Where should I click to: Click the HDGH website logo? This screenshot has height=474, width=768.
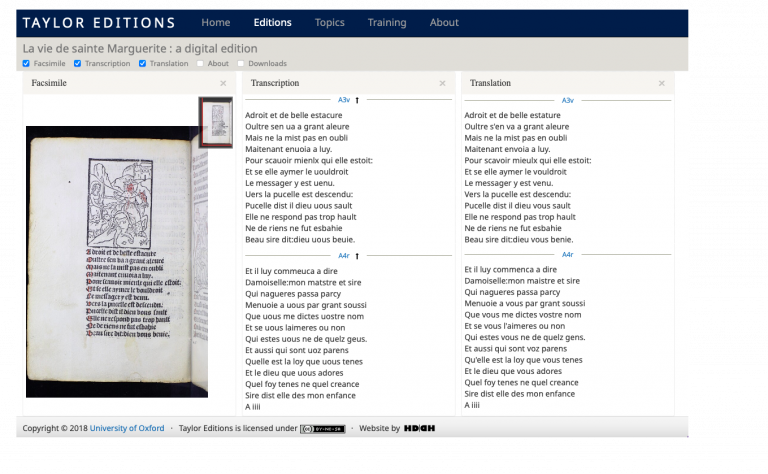(x=419, y=428)
